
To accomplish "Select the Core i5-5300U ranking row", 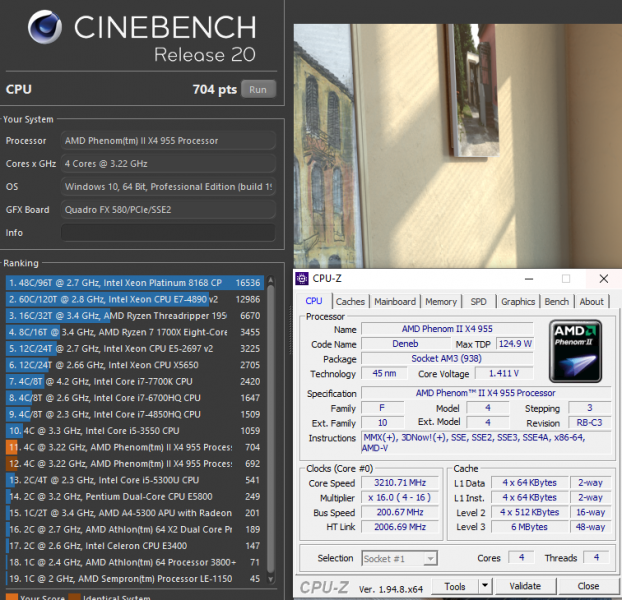I will [135, 480].
